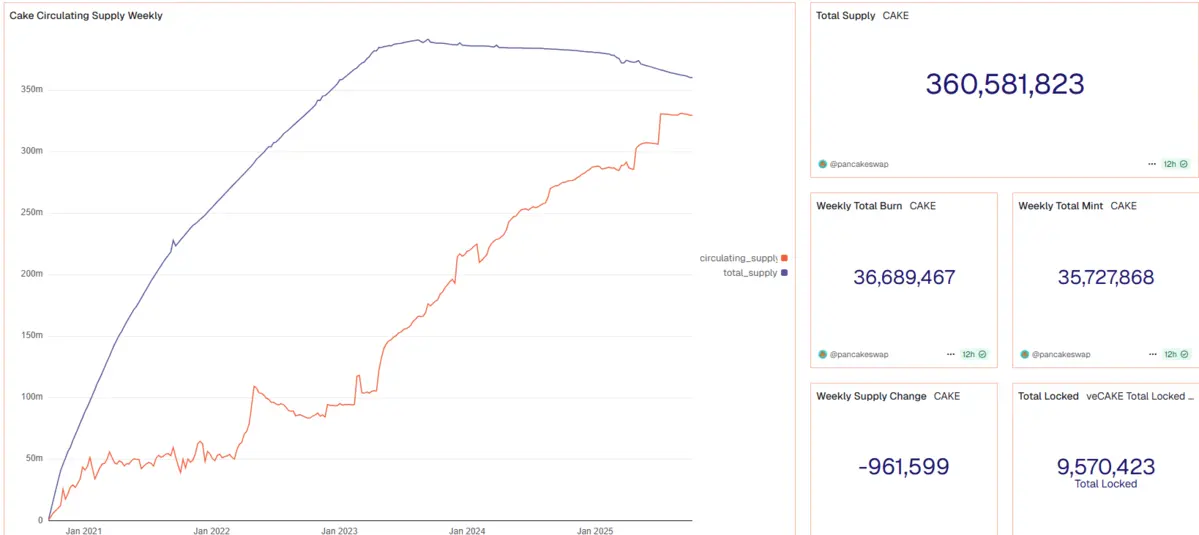Image resolution: width=1199 pixels, height=535 pixels.
Task: Click the pancakeswap avatar in Weekly Total Mint
Action: coord(1025,354)
